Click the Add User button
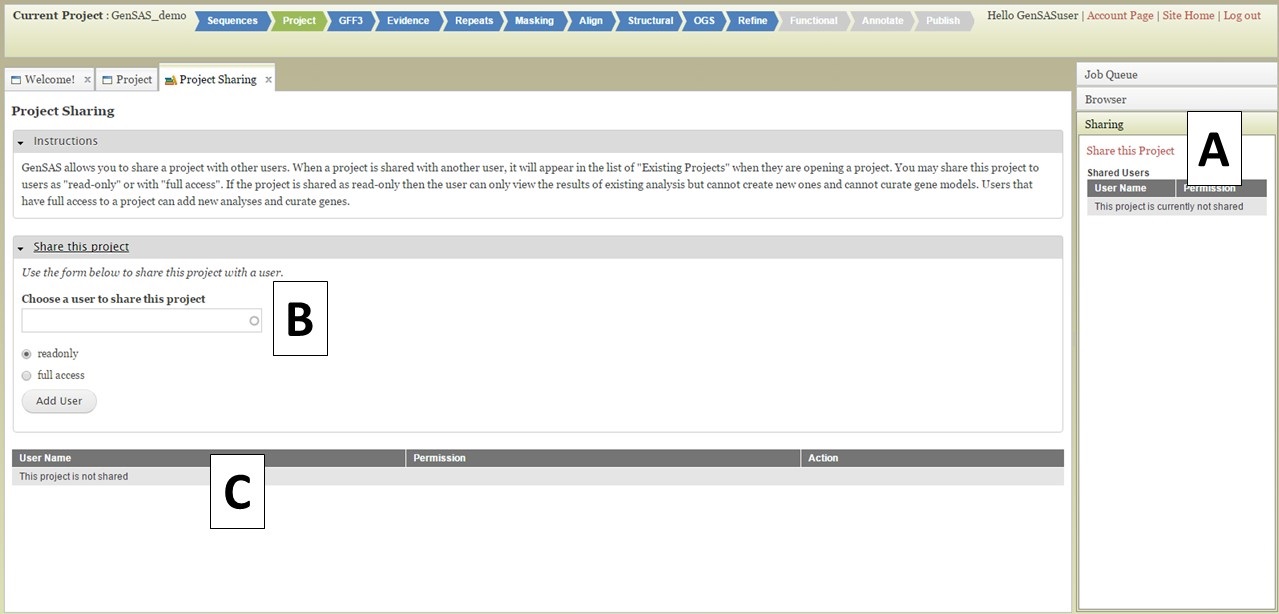 pos(59,401)
